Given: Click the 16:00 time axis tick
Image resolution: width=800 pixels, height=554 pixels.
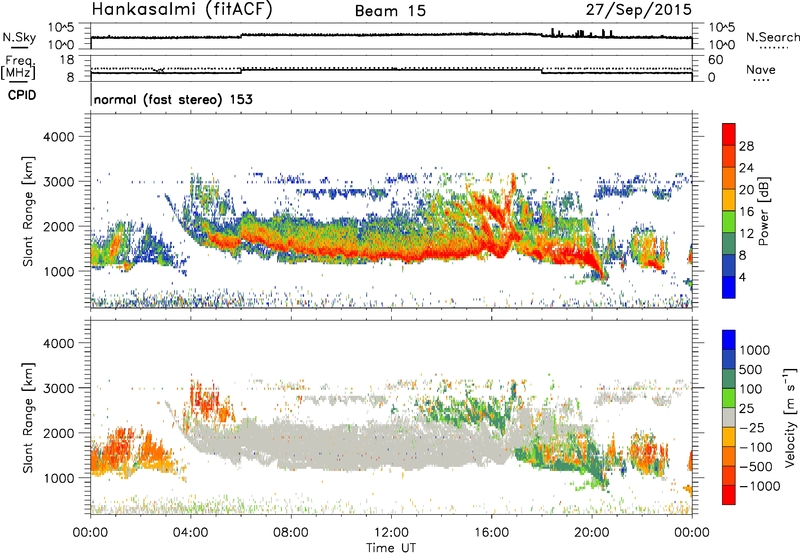Looking at the screenshot, I should pos(491,533).
